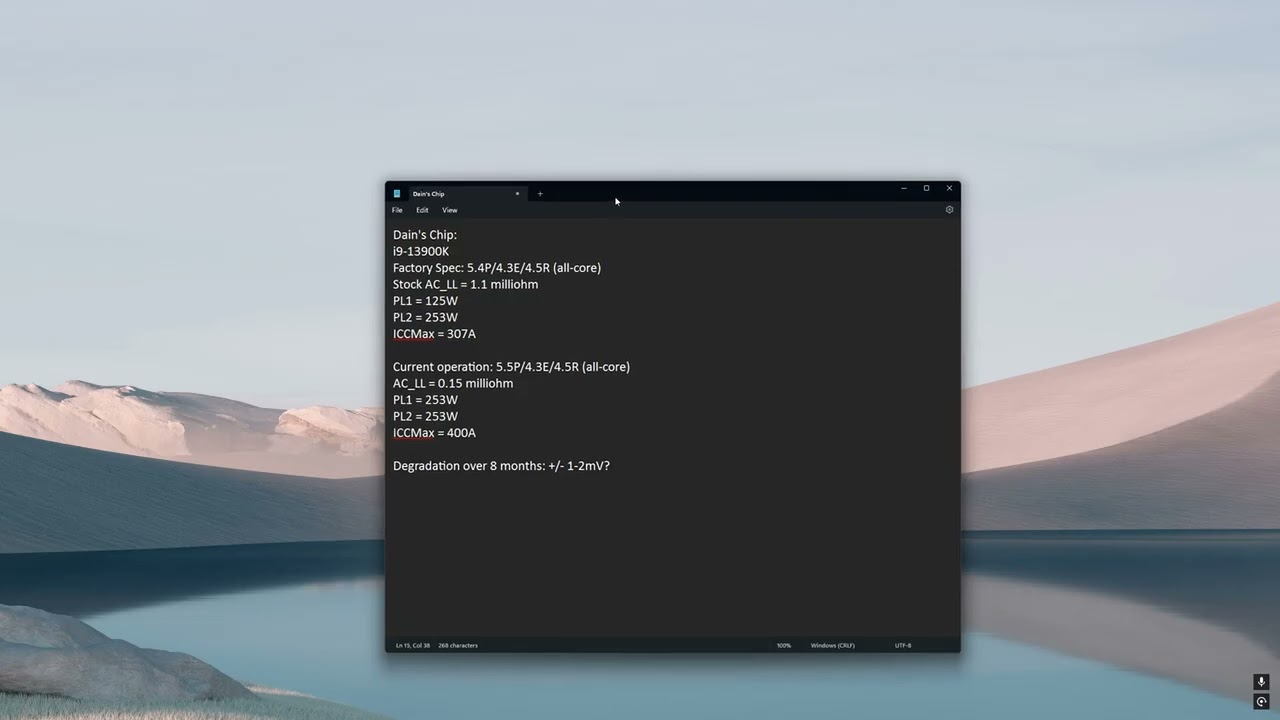
Task: Click the Degradation over 8 months line
Action: (x=501, y=466)
